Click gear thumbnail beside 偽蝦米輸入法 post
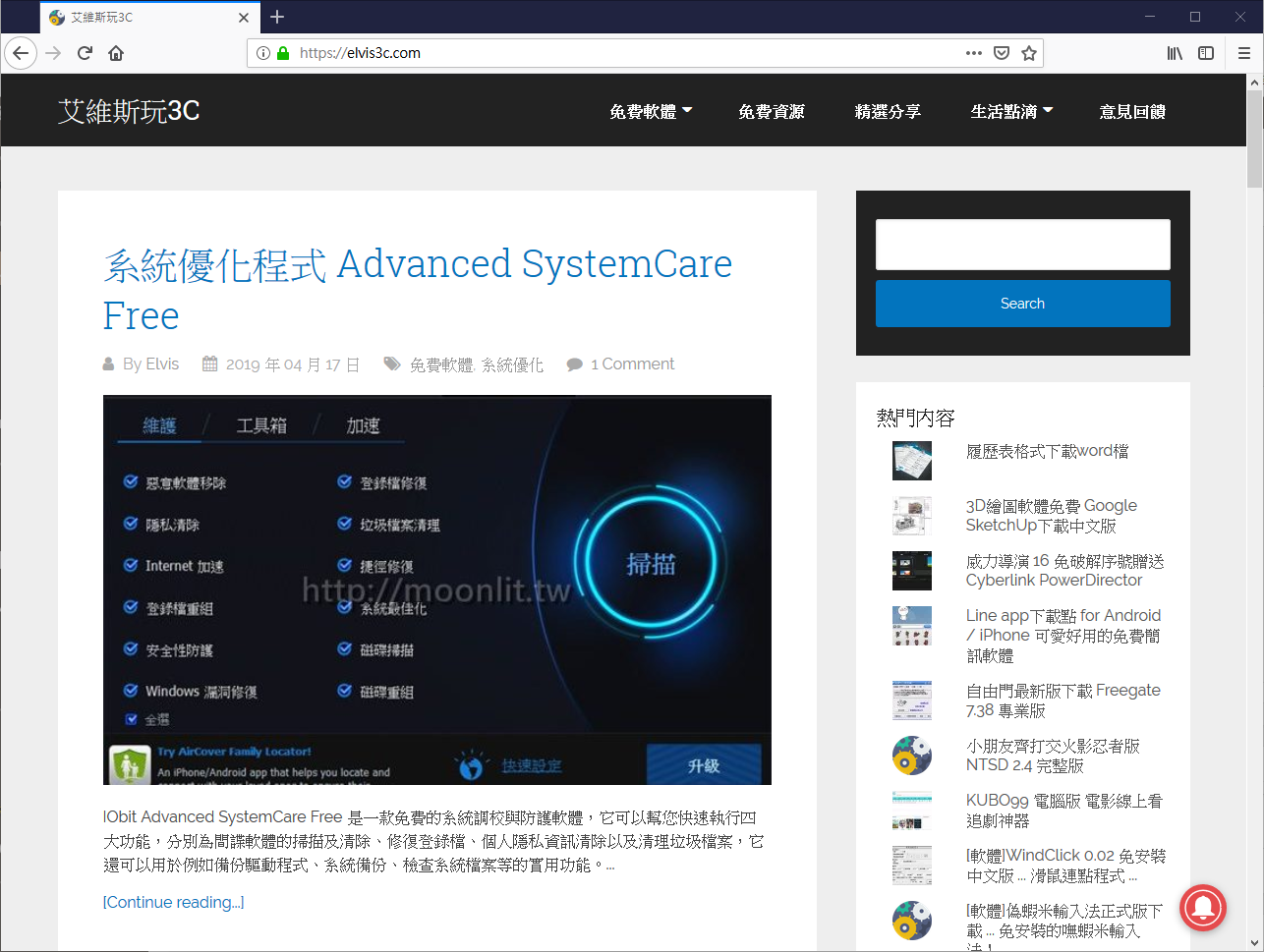This screenshot has width=1264, height=952. click(911, 921)
